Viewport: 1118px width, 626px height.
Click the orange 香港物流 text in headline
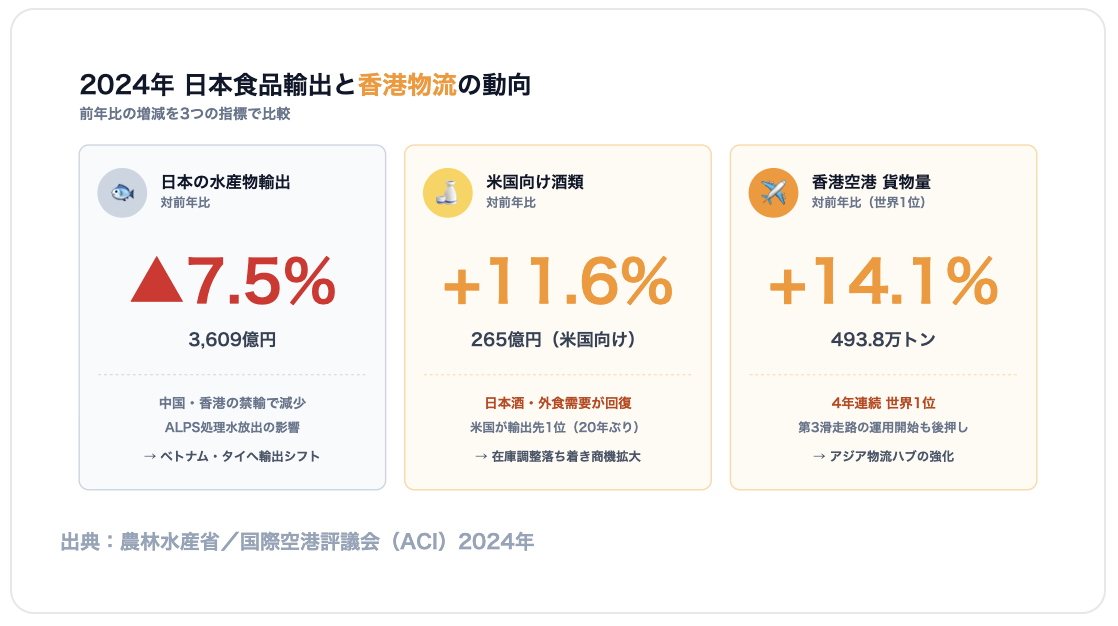[x=406, y=85]
